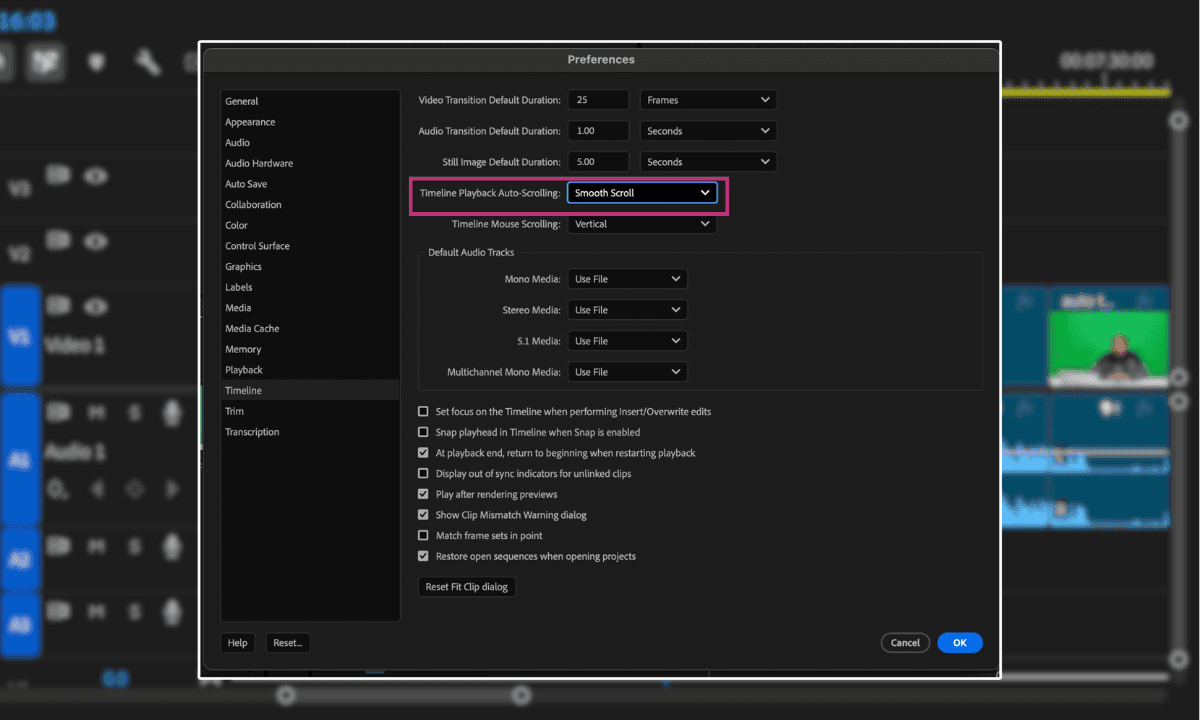Select Media Cache preferences category
This screenshot has width=1200, height=720.
pos(252,329)
